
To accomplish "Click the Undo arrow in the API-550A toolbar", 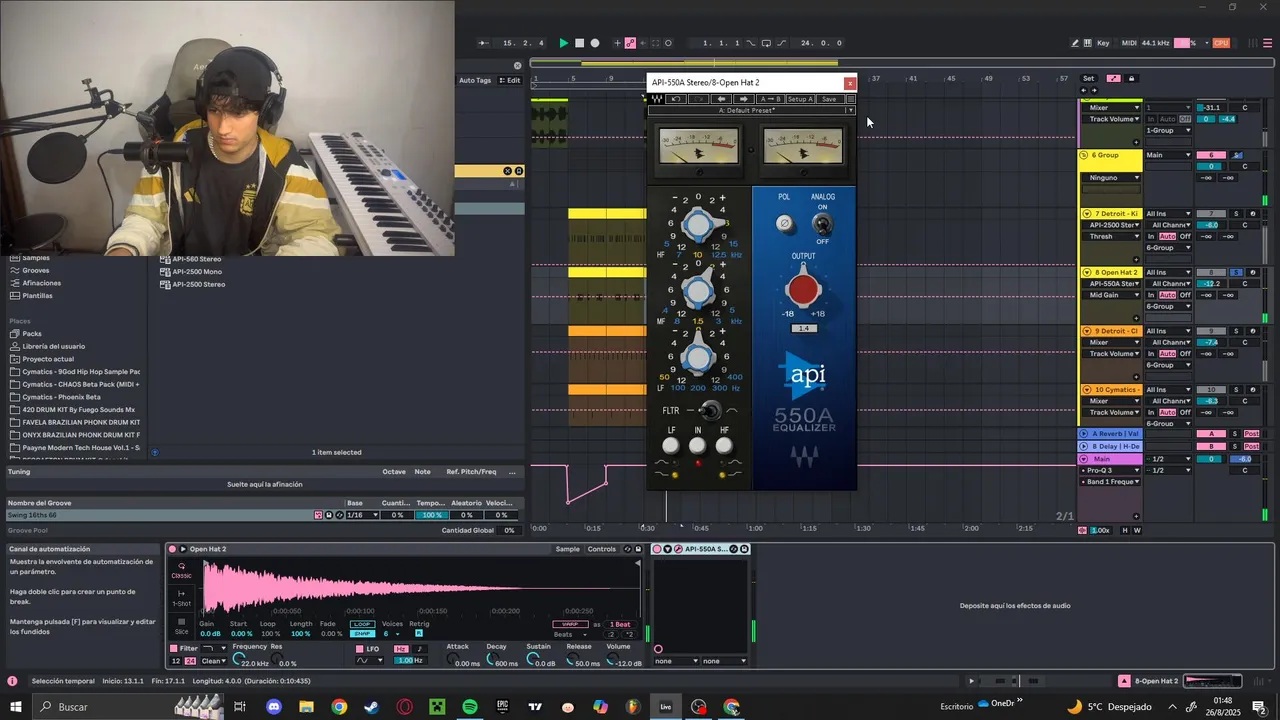I will [x=677, y=99].
